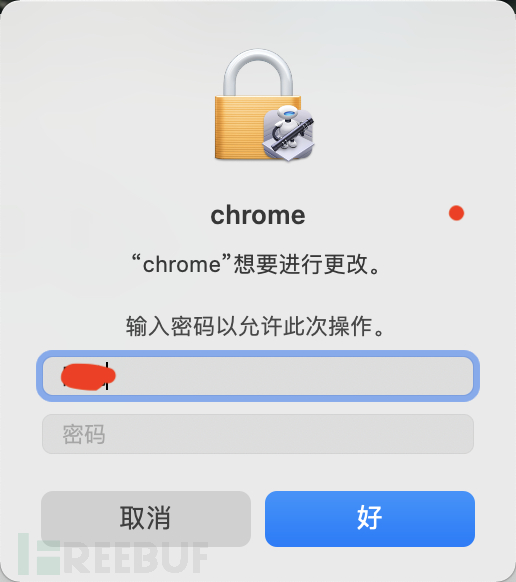Click the red dot beside the chrome title

point(456,213)
